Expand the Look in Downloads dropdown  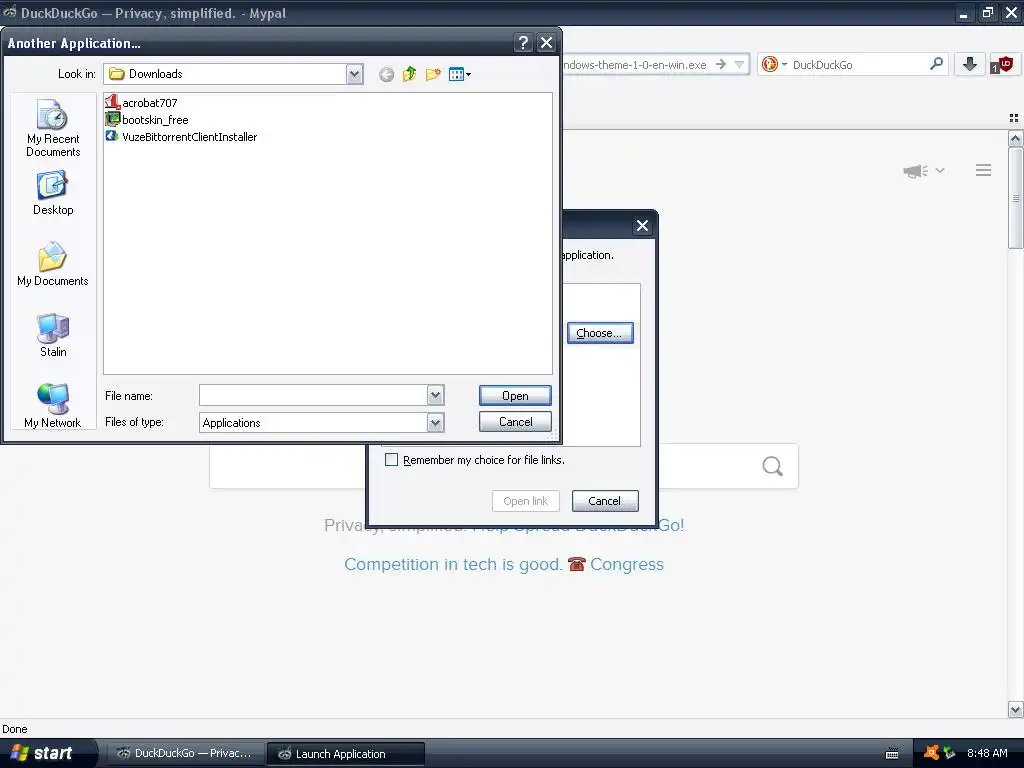[355, 74]
